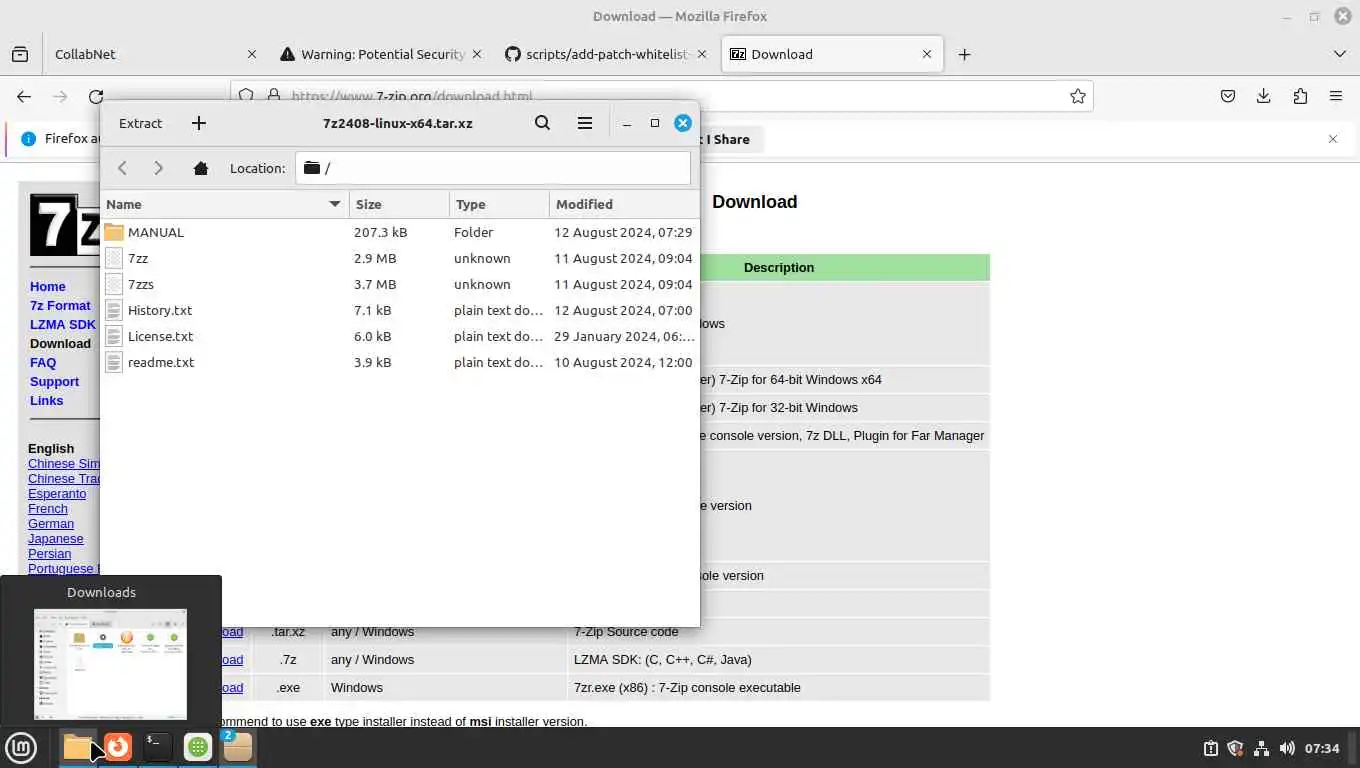Select License.txt in the archive
1360x768 pixels.
point(400,336)
